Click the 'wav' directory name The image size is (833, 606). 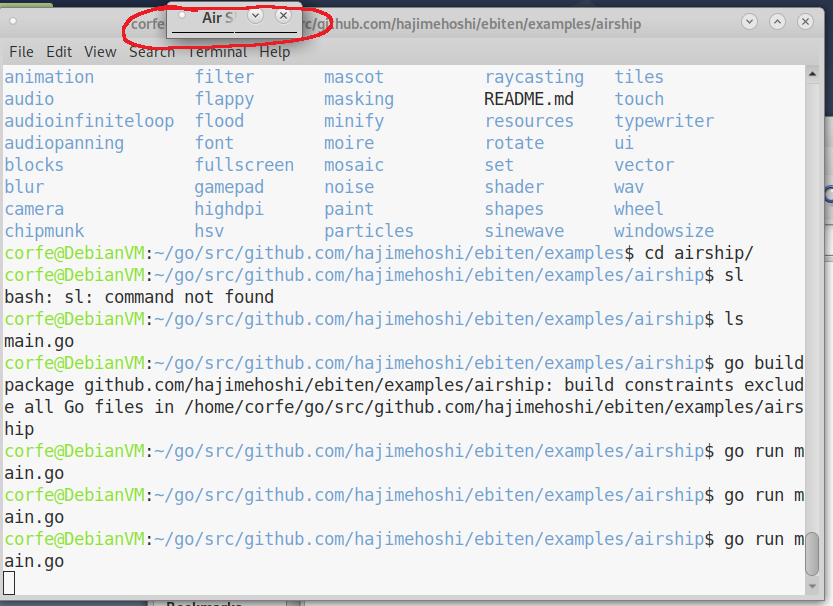[x=629, y=187]
